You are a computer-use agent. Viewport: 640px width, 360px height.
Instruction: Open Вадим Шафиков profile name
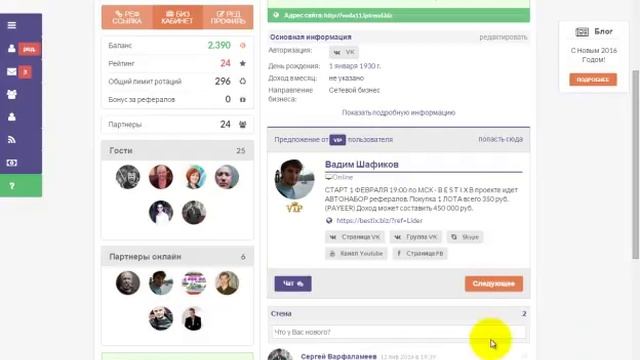pos(362,164)
